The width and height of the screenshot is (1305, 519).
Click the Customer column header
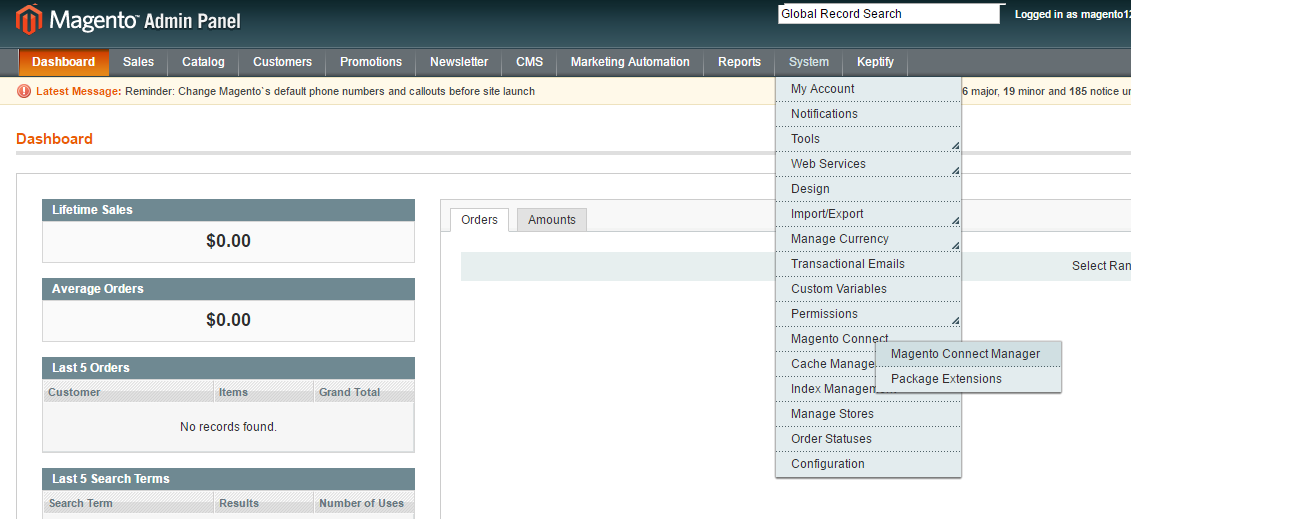128,392
